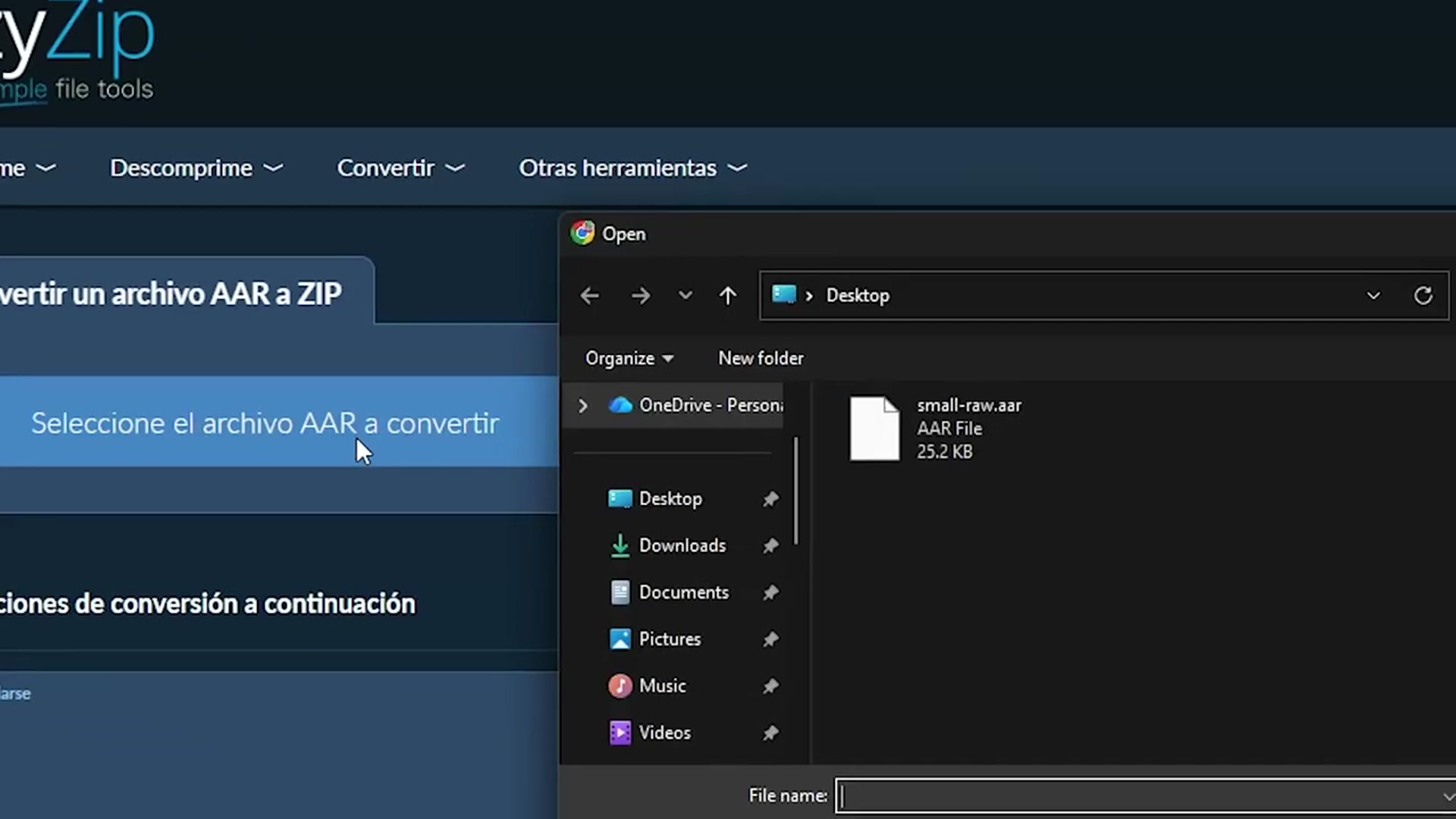
Task: Click the small-raw.aar file name
Action: click(969, 406)
